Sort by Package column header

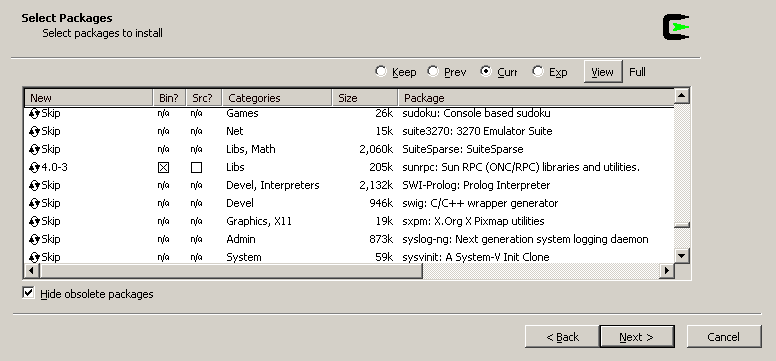coord(536,98)
